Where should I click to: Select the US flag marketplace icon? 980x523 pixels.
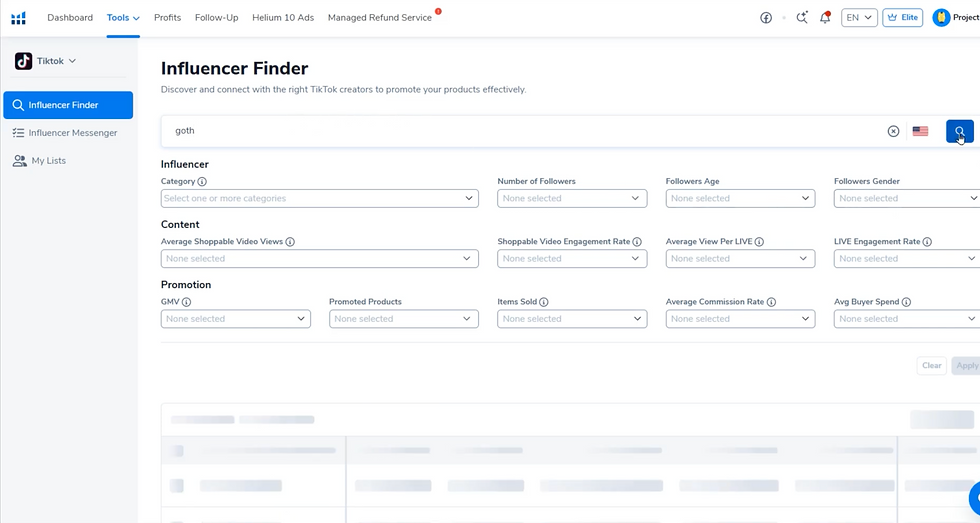click(920, 131)
